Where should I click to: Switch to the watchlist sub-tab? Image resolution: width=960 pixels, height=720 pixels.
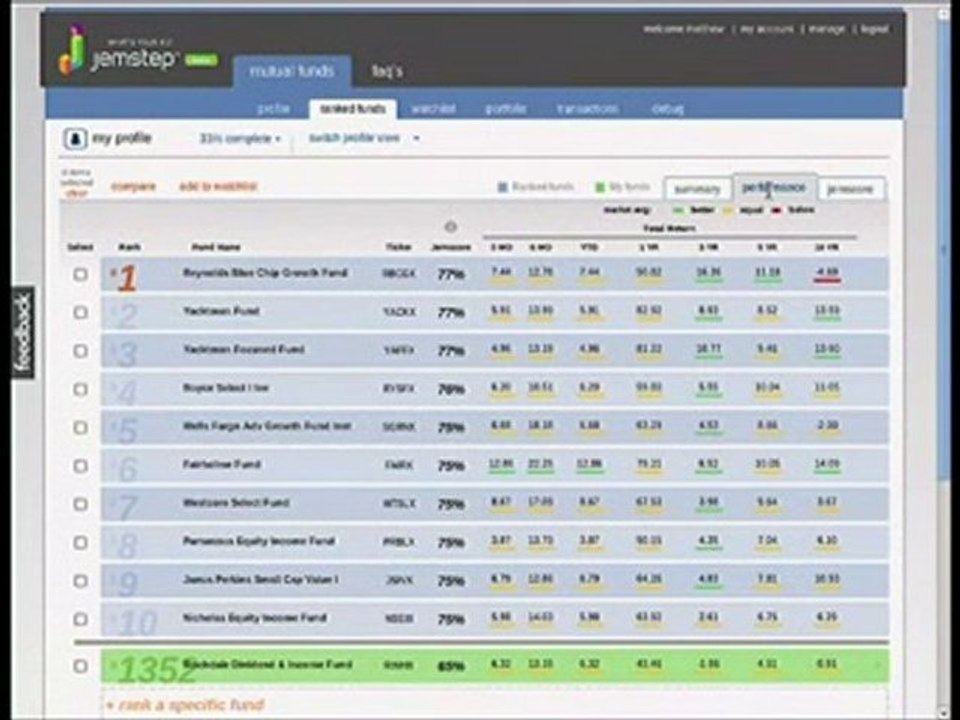point(433,109)
